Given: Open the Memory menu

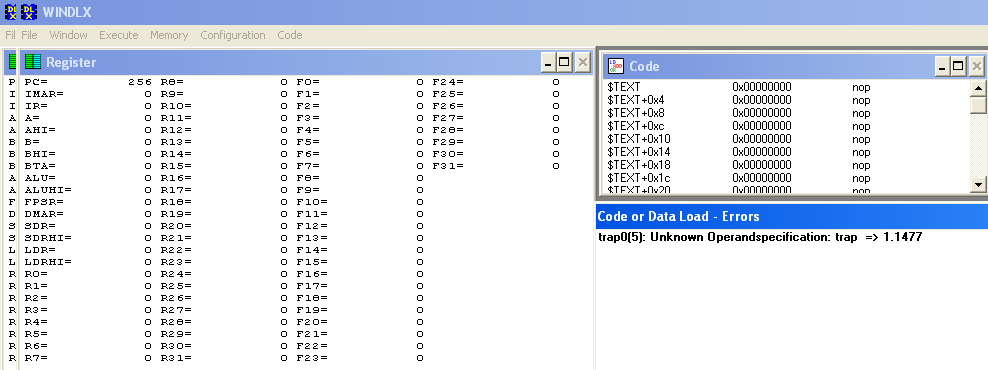Looking at the screenshot, I should pyautogui.click(x=169, y=35).
